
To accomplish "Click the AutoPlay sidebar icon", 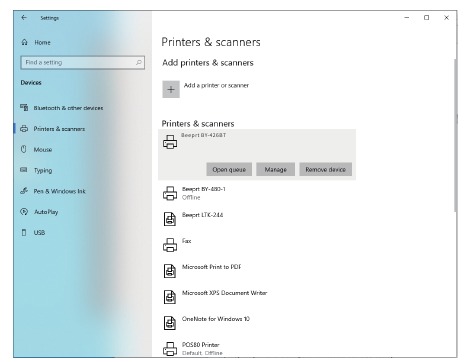I will (x=24, y=211).
